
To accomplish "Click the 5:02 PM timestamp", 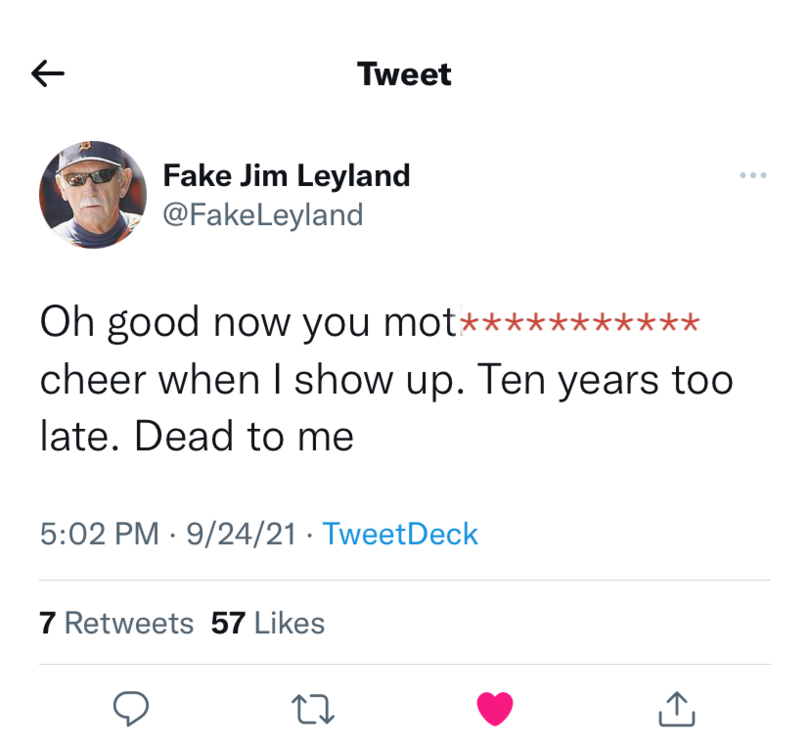I will [99, 534].
